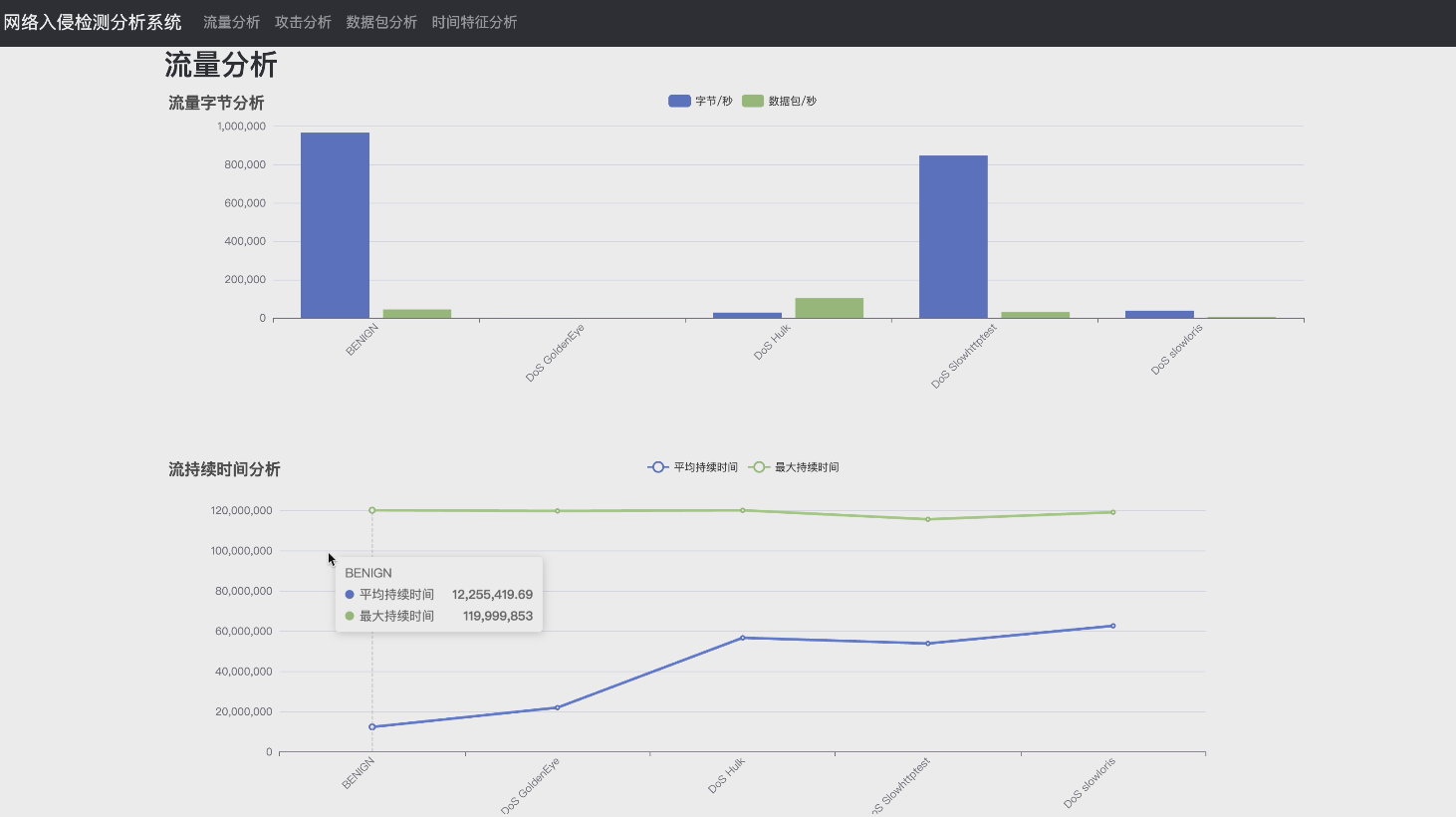
Task: Hide the 数据包/秒 legend series
Action: (779, 101)
